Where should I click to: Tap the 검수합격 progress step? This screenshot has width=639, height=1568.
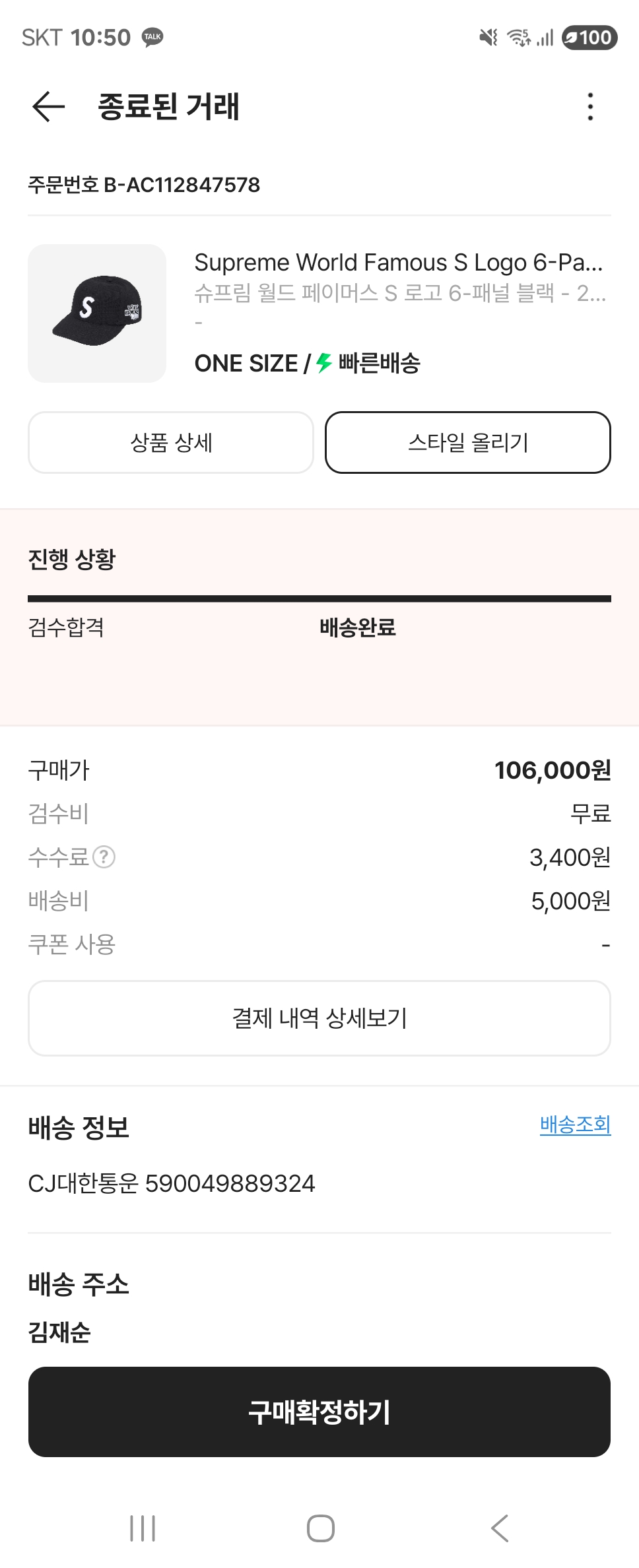click(x=66, y=628)
